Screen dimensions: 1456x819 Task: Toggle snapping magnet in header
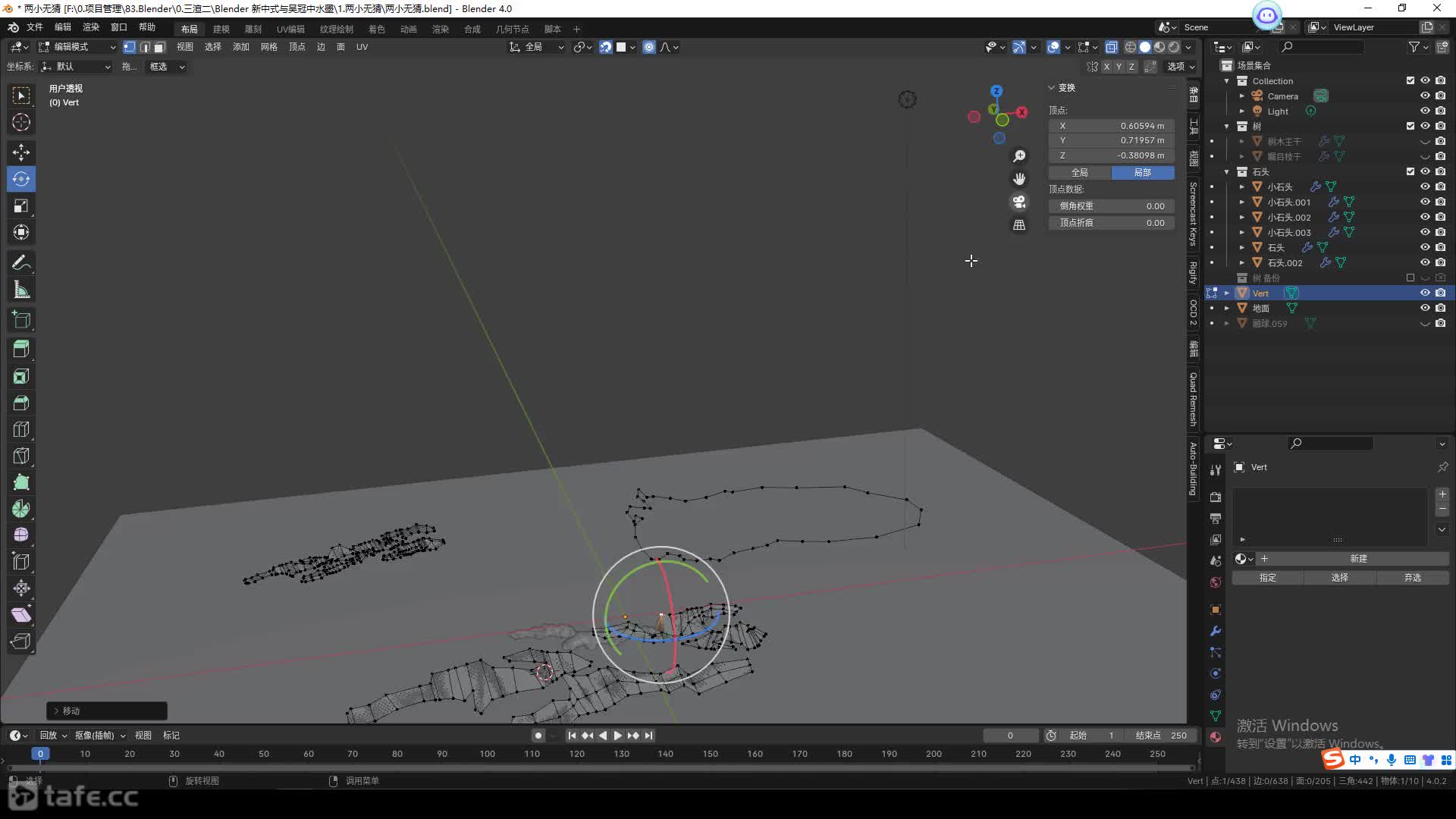(x=605, y=47)
